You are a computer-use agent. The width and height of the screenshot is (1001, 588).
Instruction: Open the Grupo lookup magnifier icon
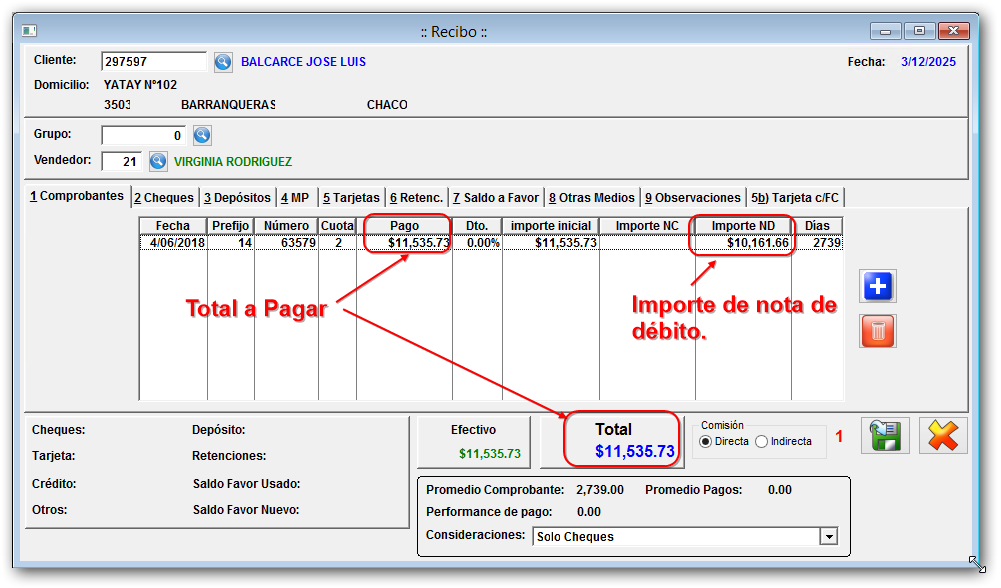tap(202, 135)
